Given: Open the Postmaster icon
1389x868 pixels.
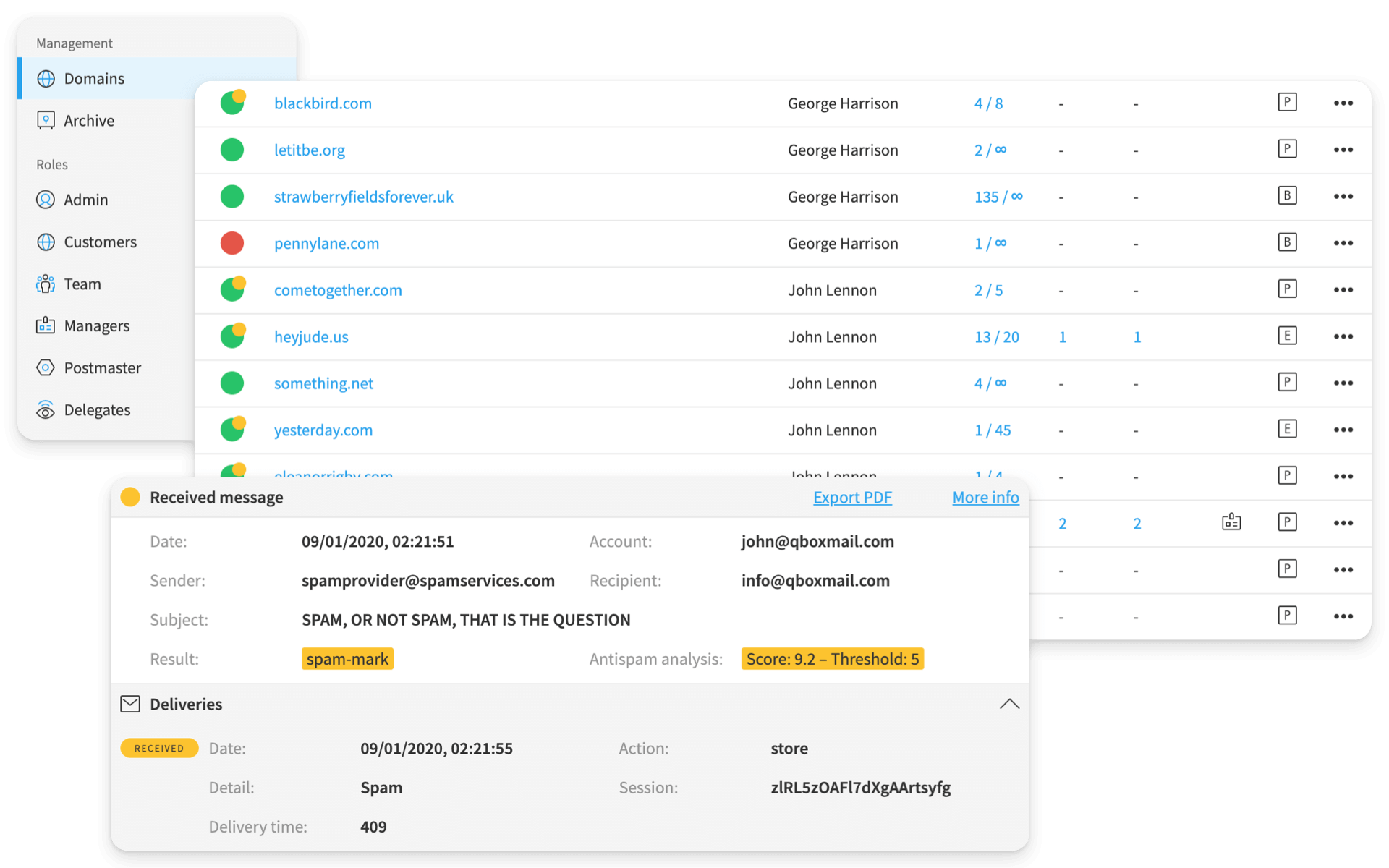Looking at the screenshot, I should 46,367.
